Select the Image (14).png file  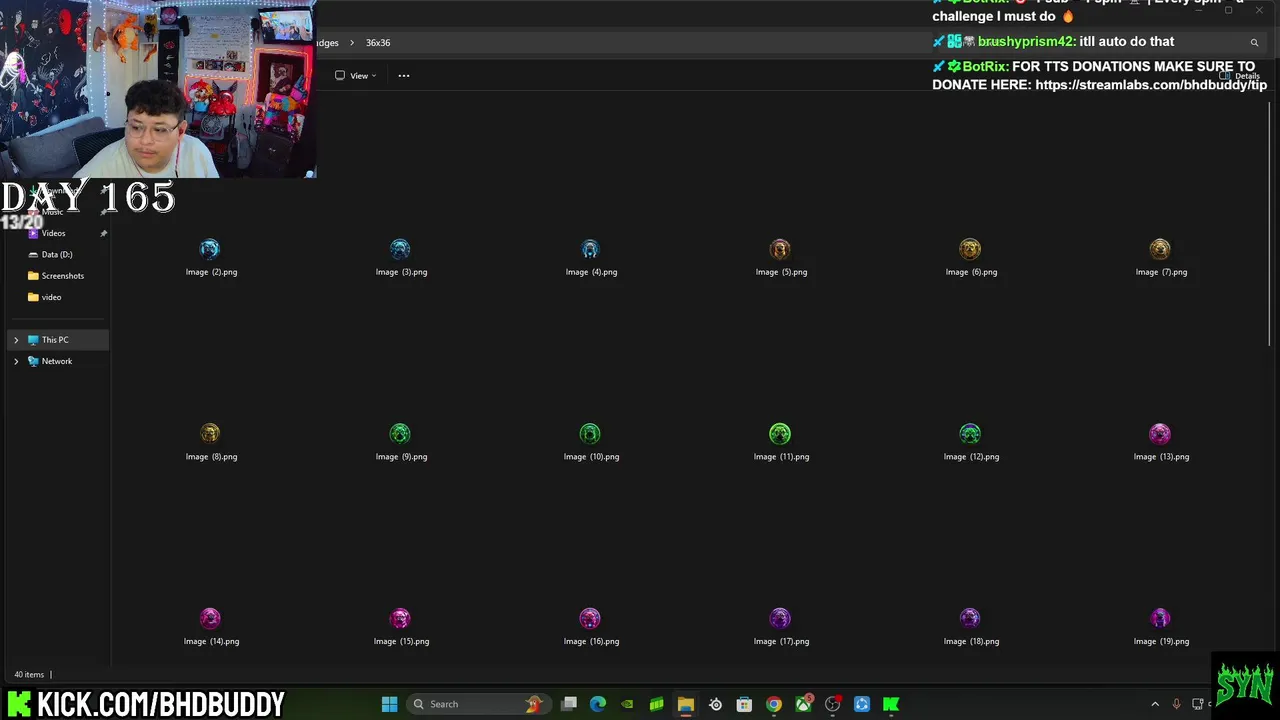[211, 628]
